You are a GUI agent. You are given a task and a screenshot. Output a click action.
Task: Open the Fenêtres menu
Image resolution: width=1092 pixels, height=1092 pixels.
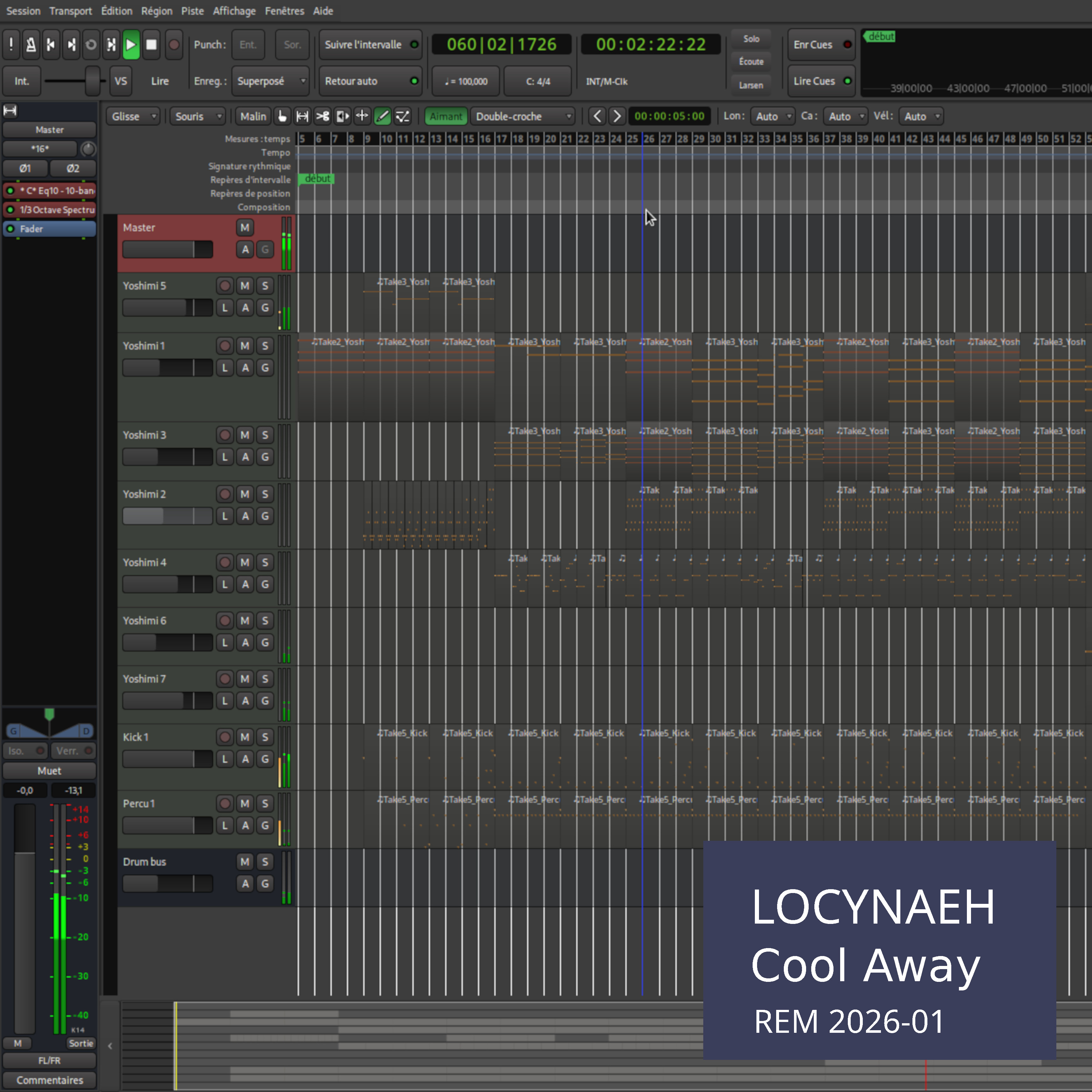pyautogui.click(x=284, y=11)
